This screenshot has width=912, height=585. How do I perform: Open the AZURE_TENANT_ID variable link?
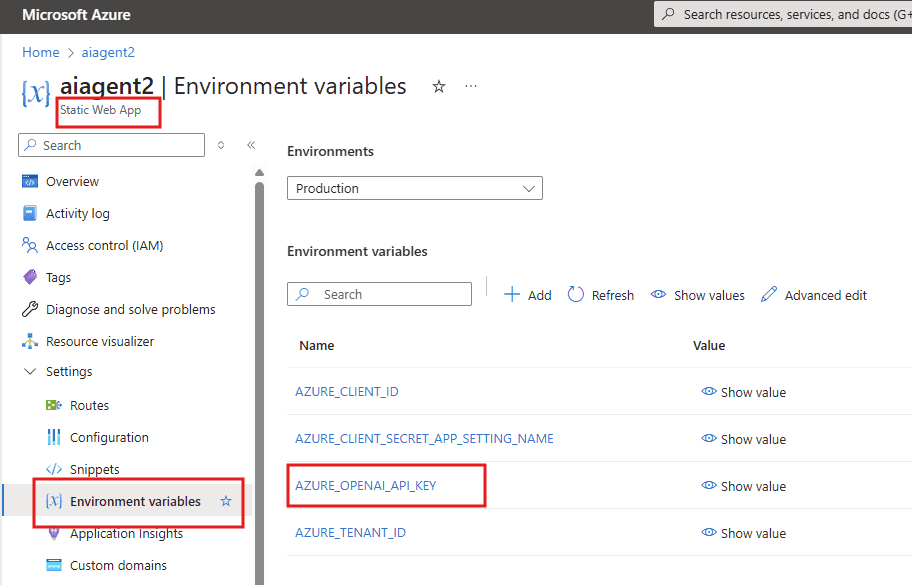(350, 533)
